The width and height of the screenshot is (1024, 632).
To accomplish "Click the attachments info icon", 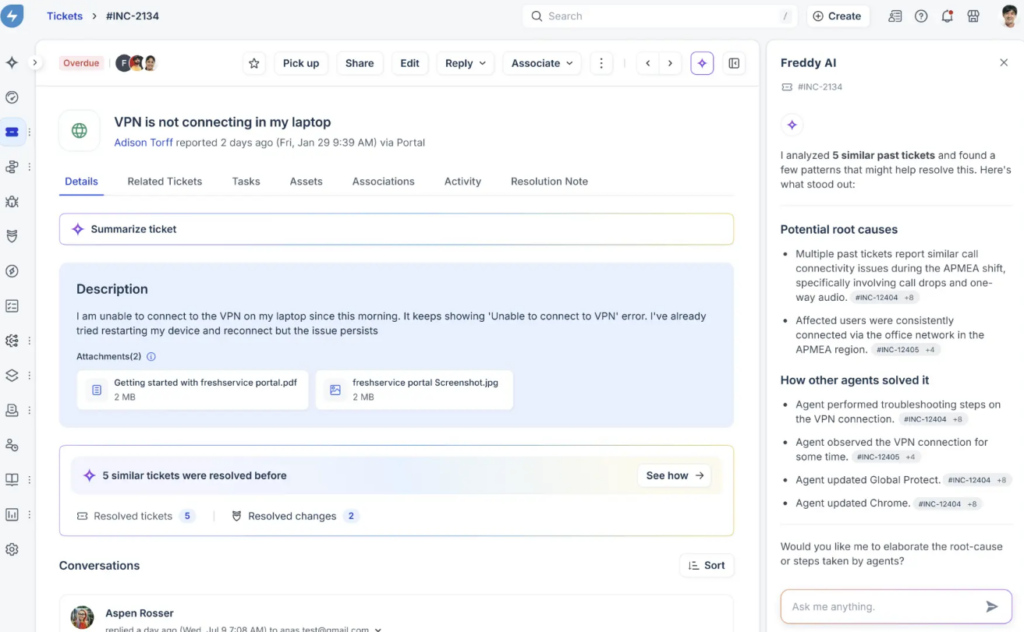I will (151, 356).
